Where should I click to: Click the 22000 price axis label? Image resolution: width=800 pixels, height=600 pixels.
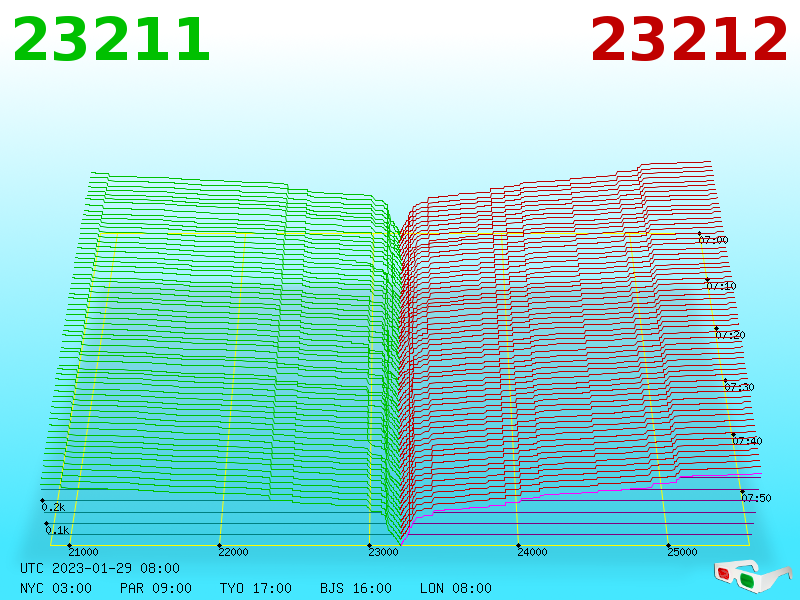tap(233, 552)
